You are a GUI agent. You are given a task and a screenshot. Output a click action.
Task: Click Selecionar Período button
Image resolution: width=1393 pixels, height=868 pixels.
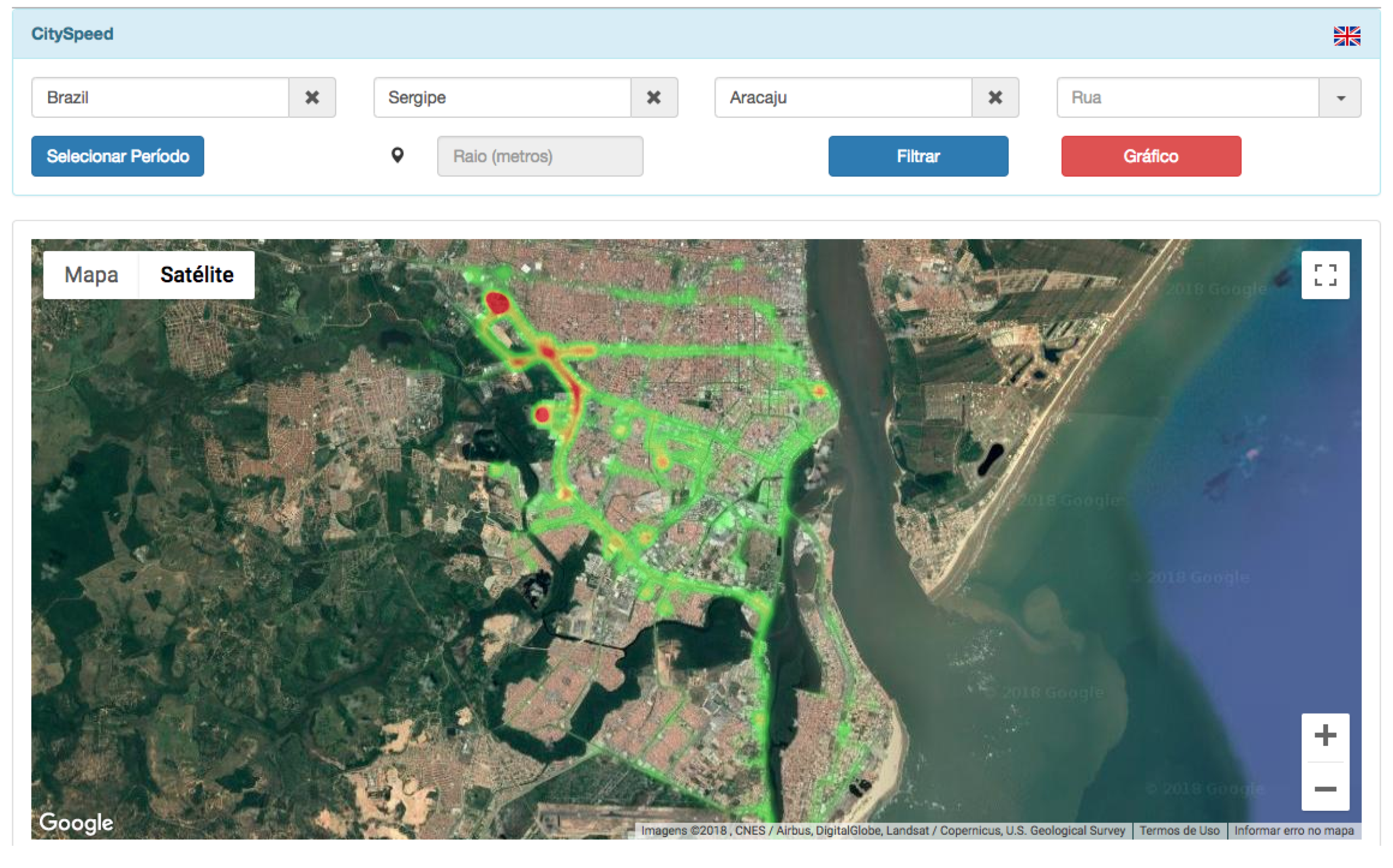[118, 156]
